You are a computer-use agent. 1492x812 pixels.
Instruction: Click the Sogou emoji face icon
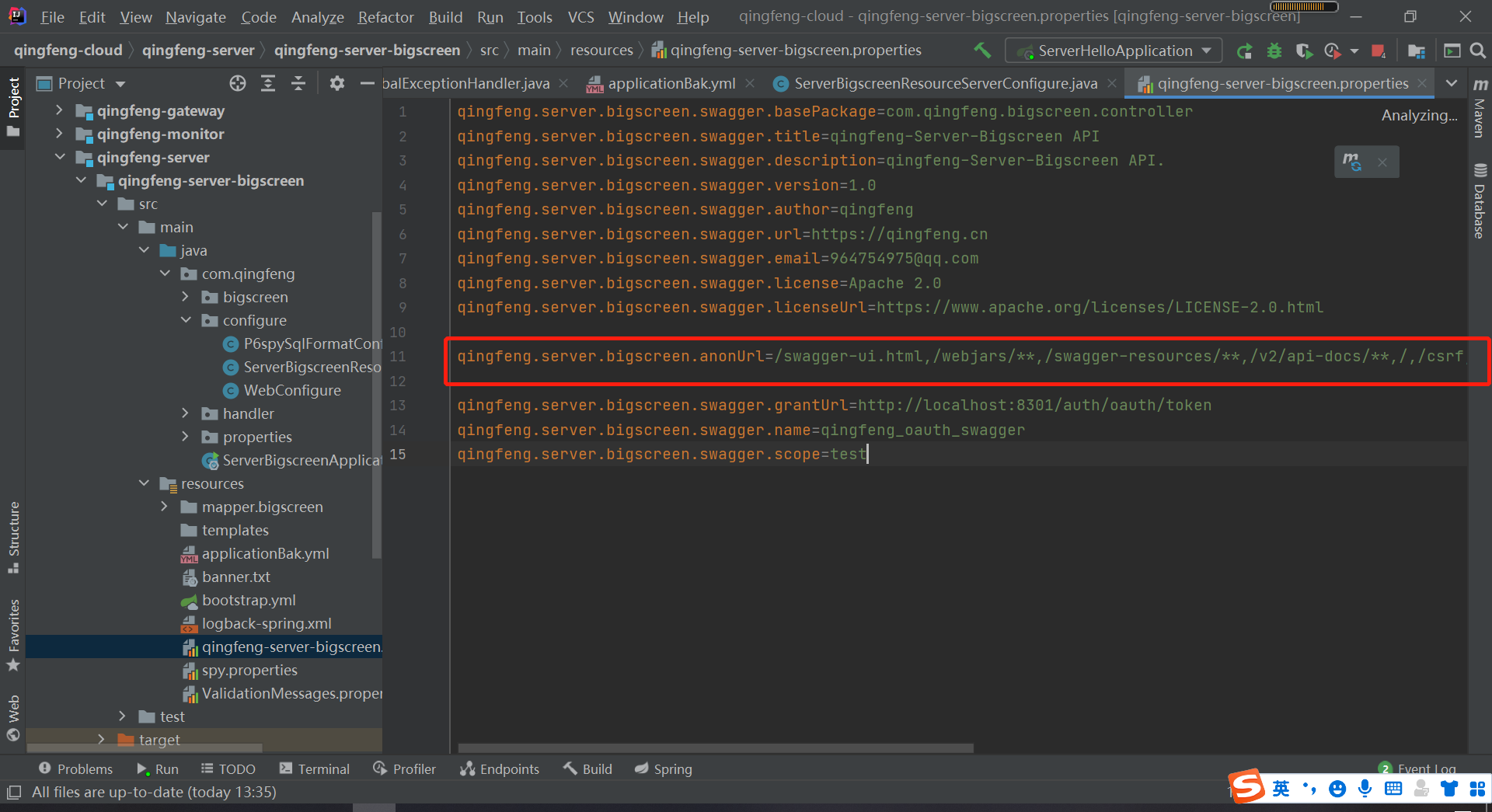[1337, 789]
